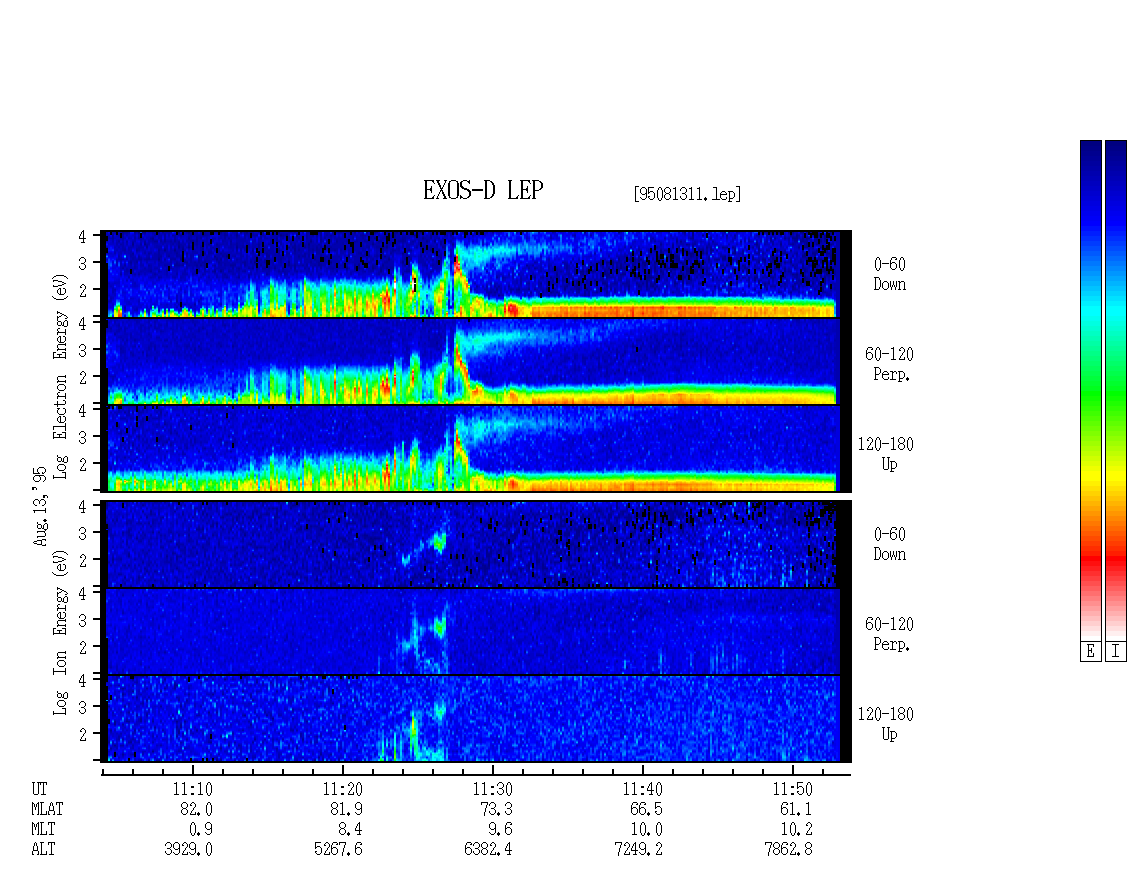Click the electron panel's '120-180 Up' label

coord(886,454)
